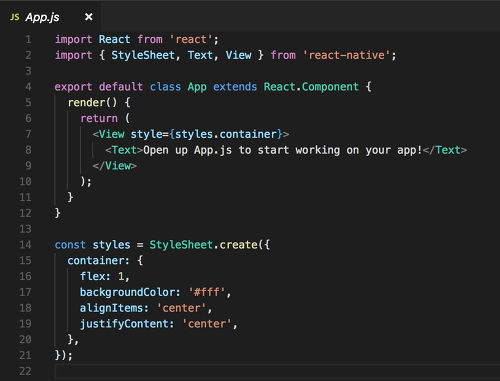Click alignItems property on line 18
500x381 pixels.
111,308
